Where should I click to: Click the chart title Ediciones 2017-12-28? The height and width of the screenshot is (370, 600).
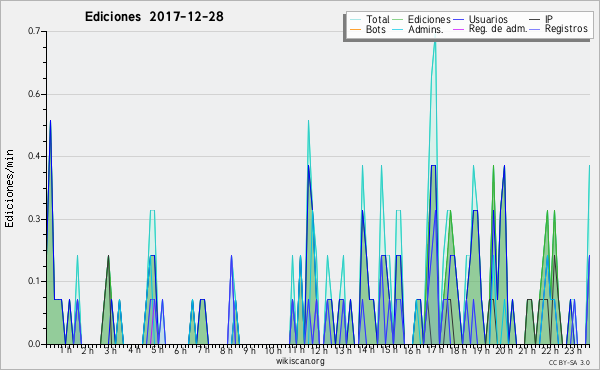(154, 17)
